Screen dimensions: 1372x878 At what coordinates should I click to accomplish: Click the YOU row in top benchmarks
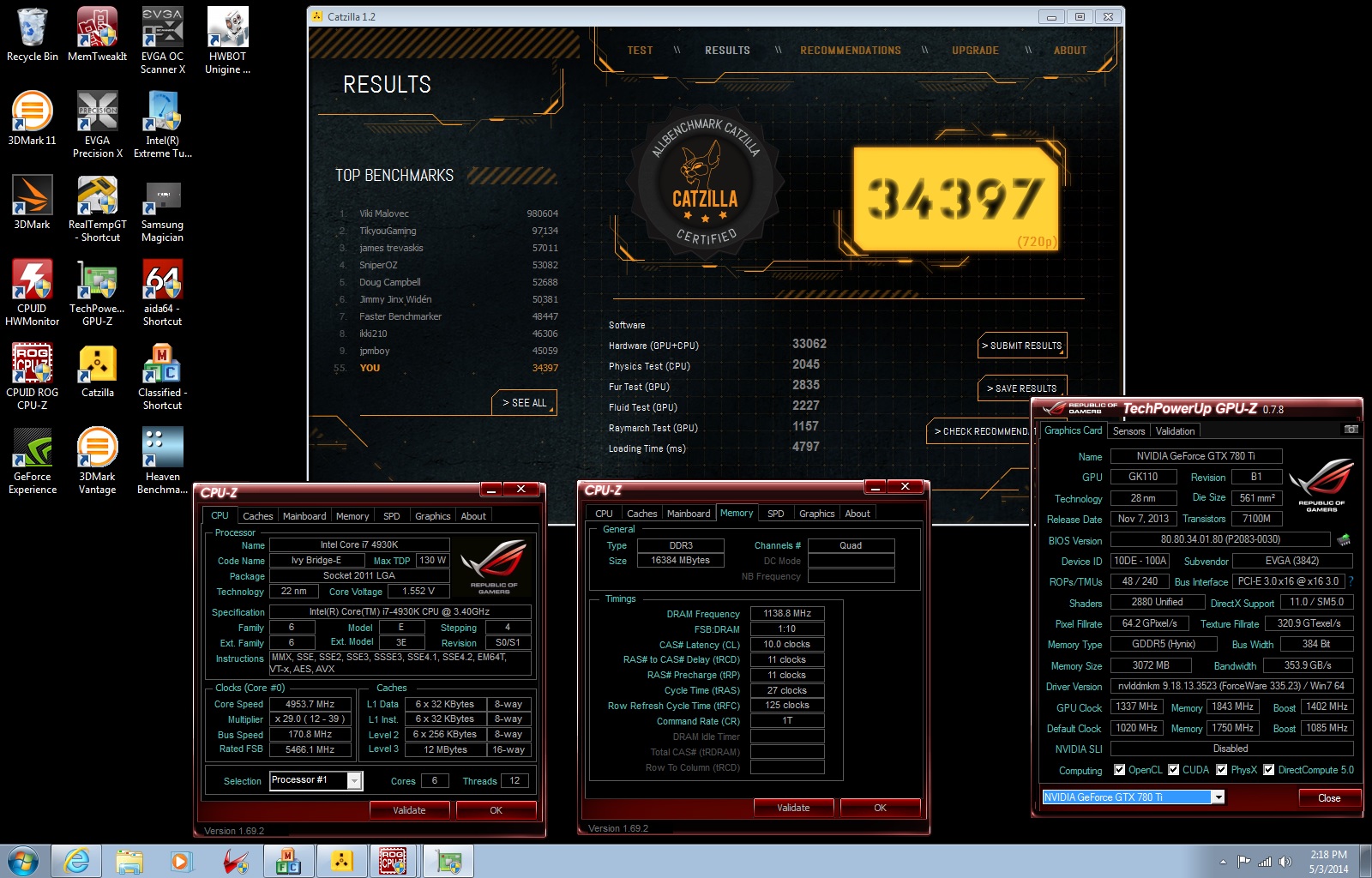pos(446,368)
